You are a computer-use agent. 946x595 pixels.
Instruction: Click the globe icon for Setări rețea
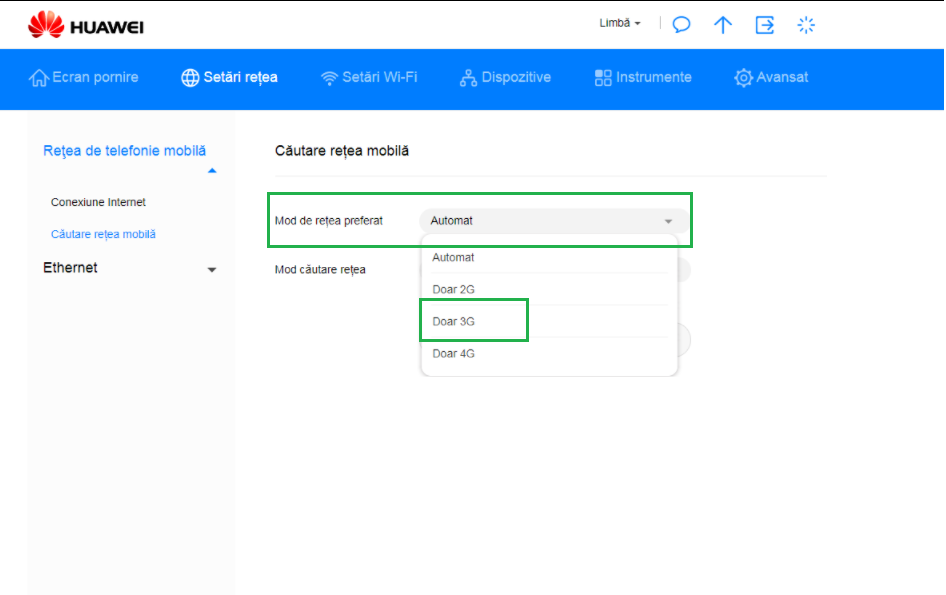click(x=190, y=78)
